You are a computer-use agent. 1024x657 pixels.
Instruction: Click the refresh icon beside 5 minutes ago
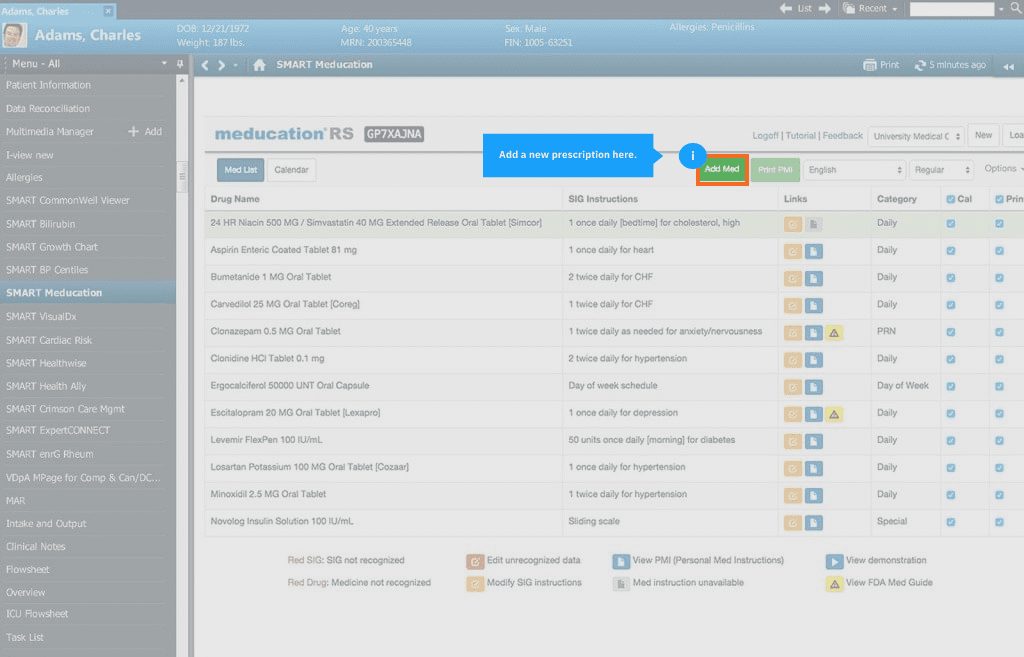(x=920, y=65)
